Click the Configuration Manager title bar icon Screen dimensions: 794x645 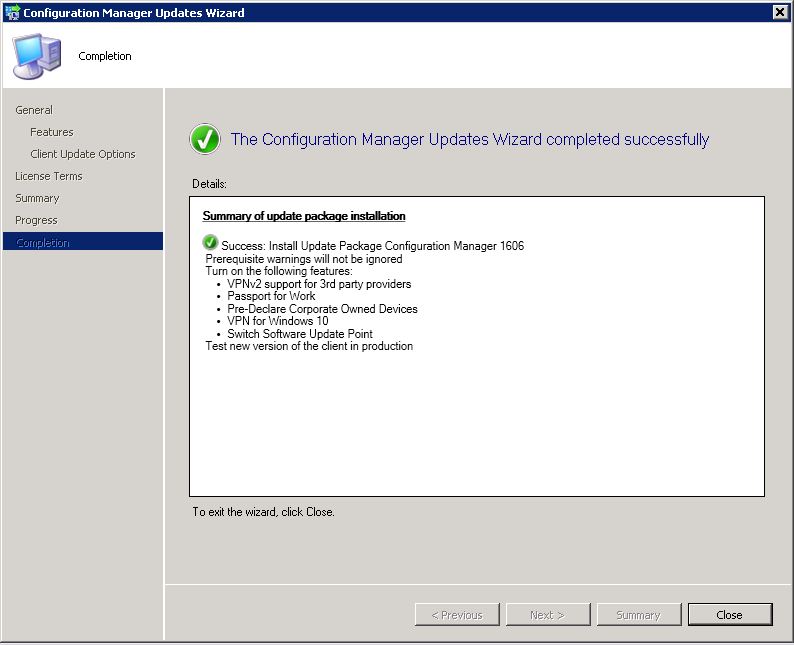tap(12, 12)
